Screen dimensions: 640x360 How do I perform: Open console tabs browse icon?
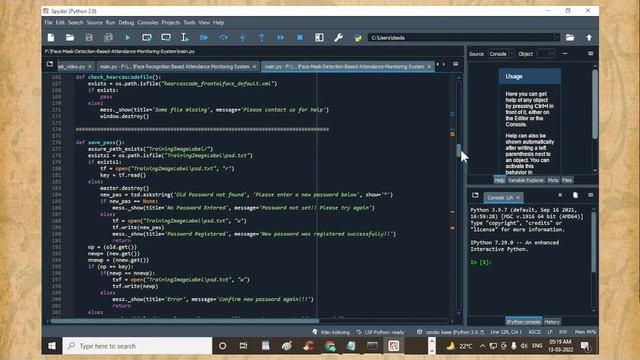[475, 195]
